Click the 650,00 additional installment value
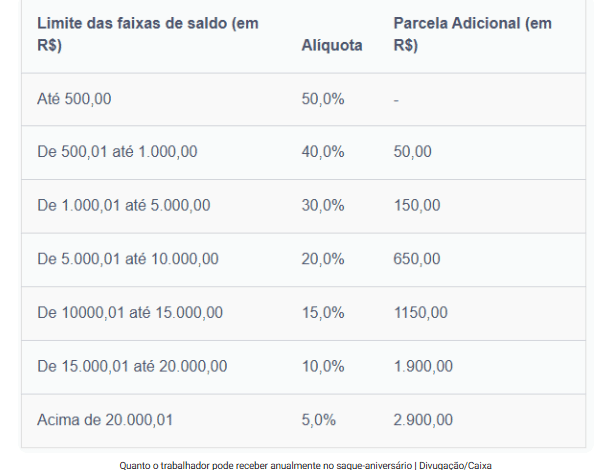The height and width of the screenshot is (470, 611). coord(417,260)
